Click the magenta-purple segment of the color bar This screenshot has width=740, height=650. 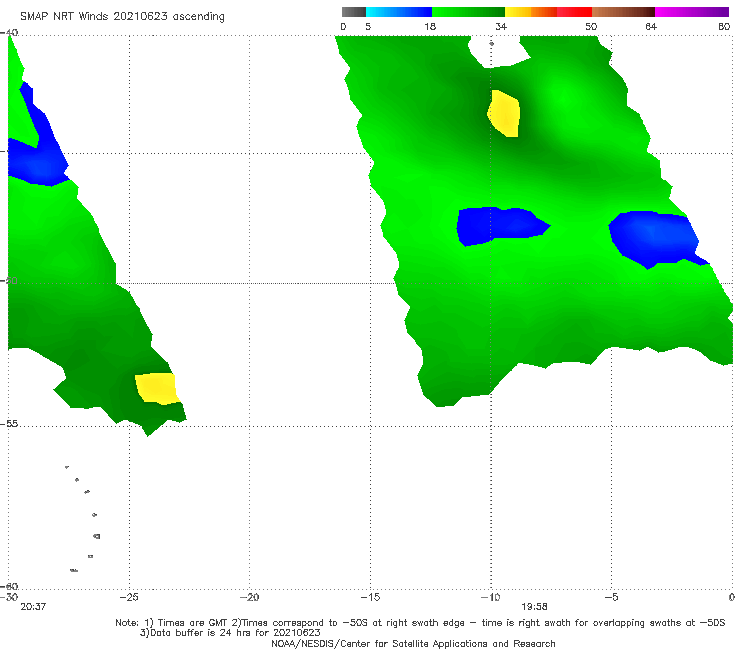pos(692,12)
